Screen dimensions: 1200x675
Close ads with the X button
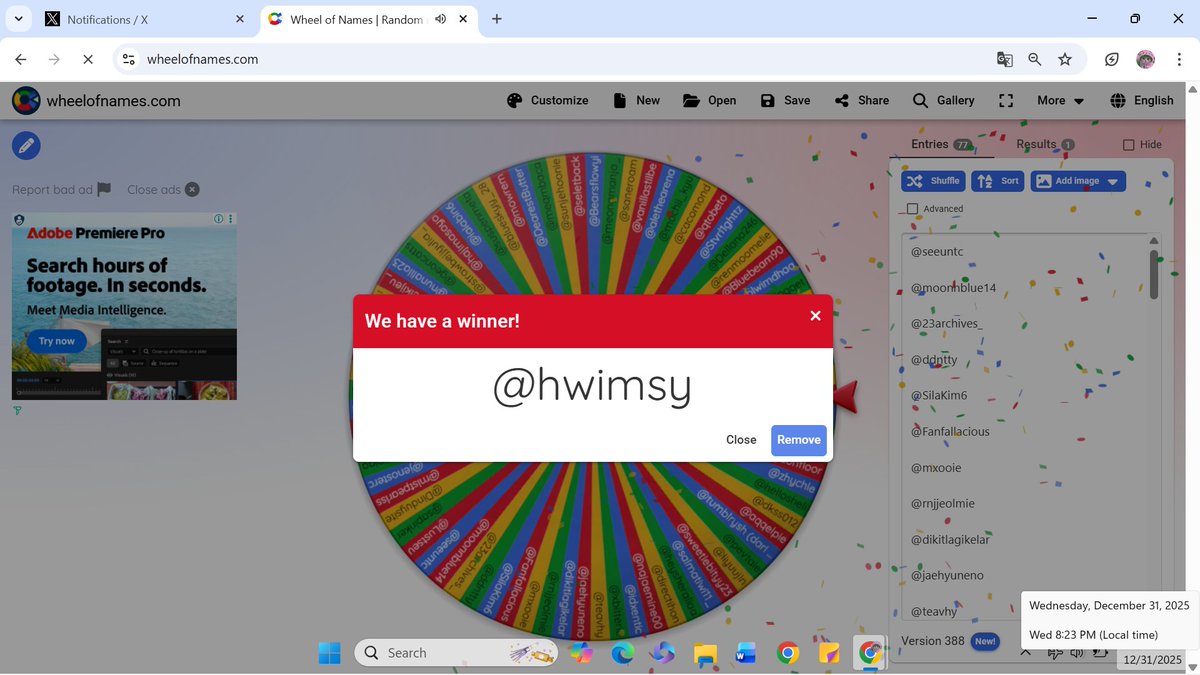pyautogui.click(x=163, y=189)
